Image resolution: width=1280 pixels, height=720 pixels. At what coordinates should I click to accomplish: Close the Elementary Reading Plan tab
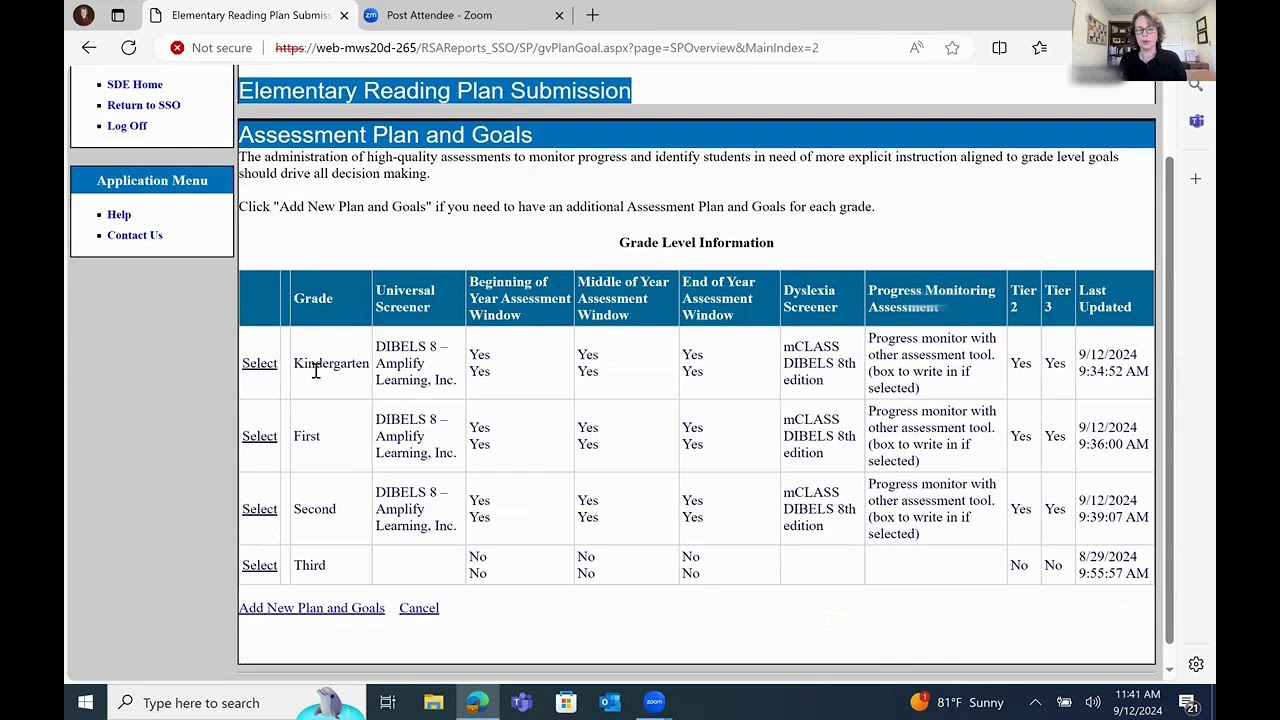point(344,15)
